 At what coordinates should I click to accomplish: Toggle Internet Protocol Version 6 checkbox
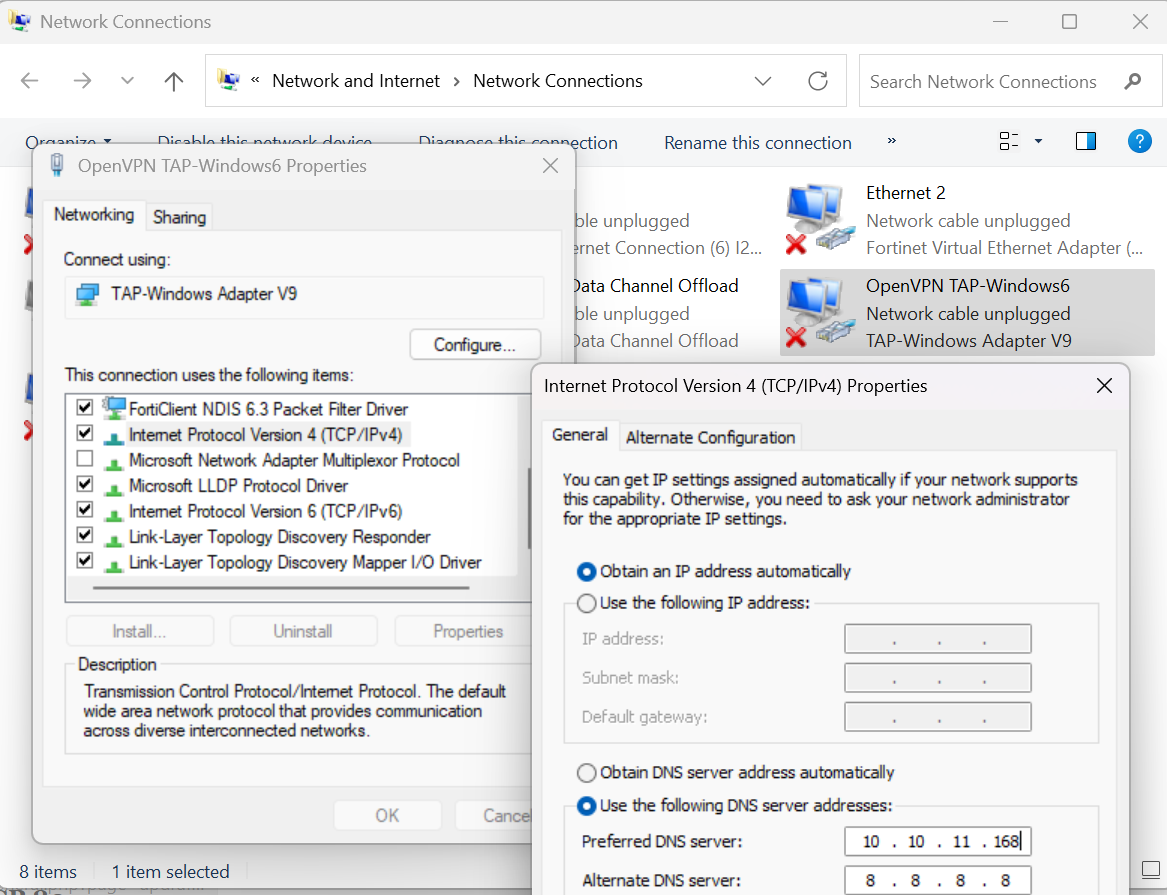click(85, 510)
